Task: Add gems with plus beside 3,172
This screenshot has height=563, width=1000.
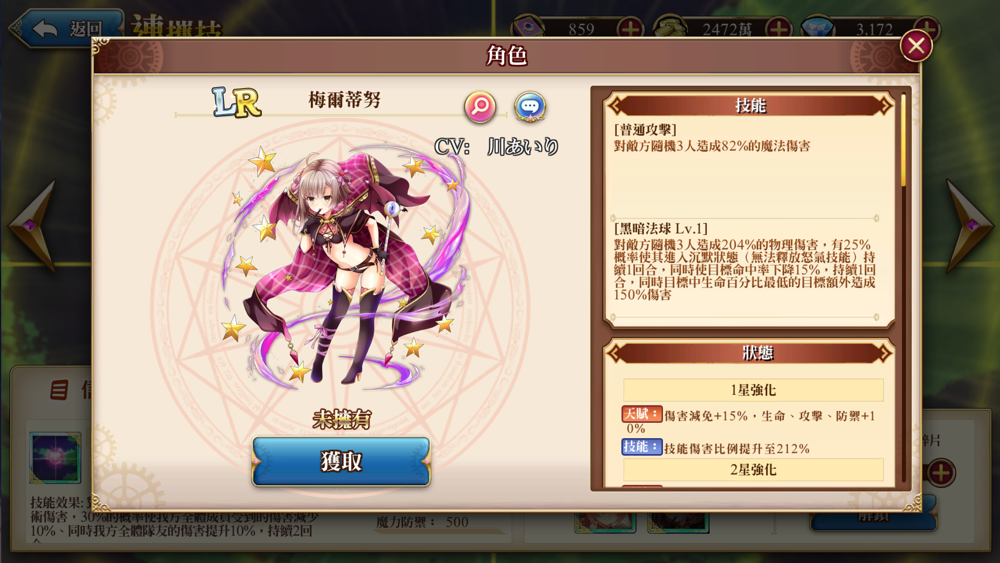Action: pyautogui.click(x=927, y=29)
